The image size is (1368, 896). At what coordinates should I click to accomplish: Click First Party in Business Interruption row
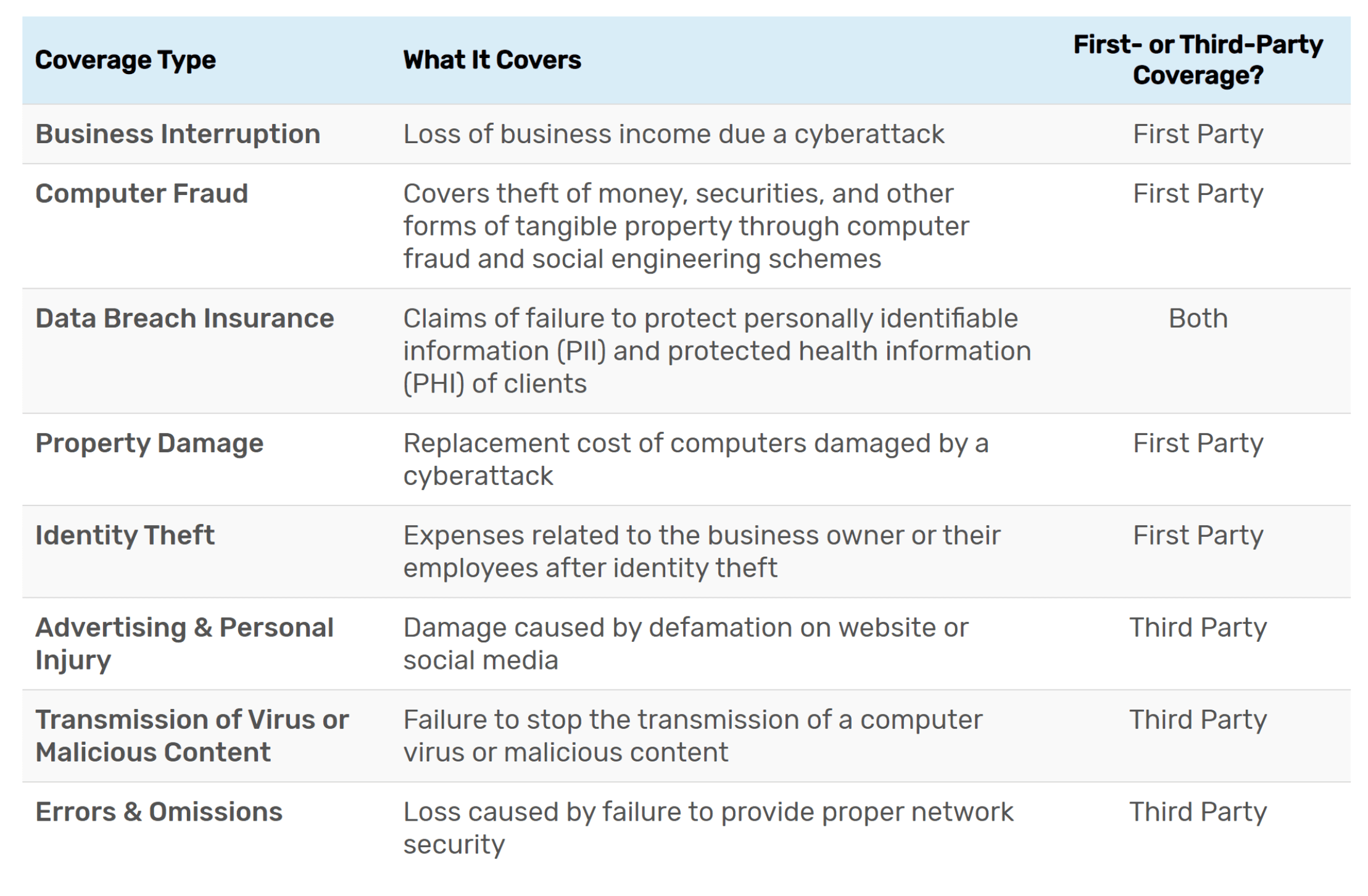[1198, 134]
